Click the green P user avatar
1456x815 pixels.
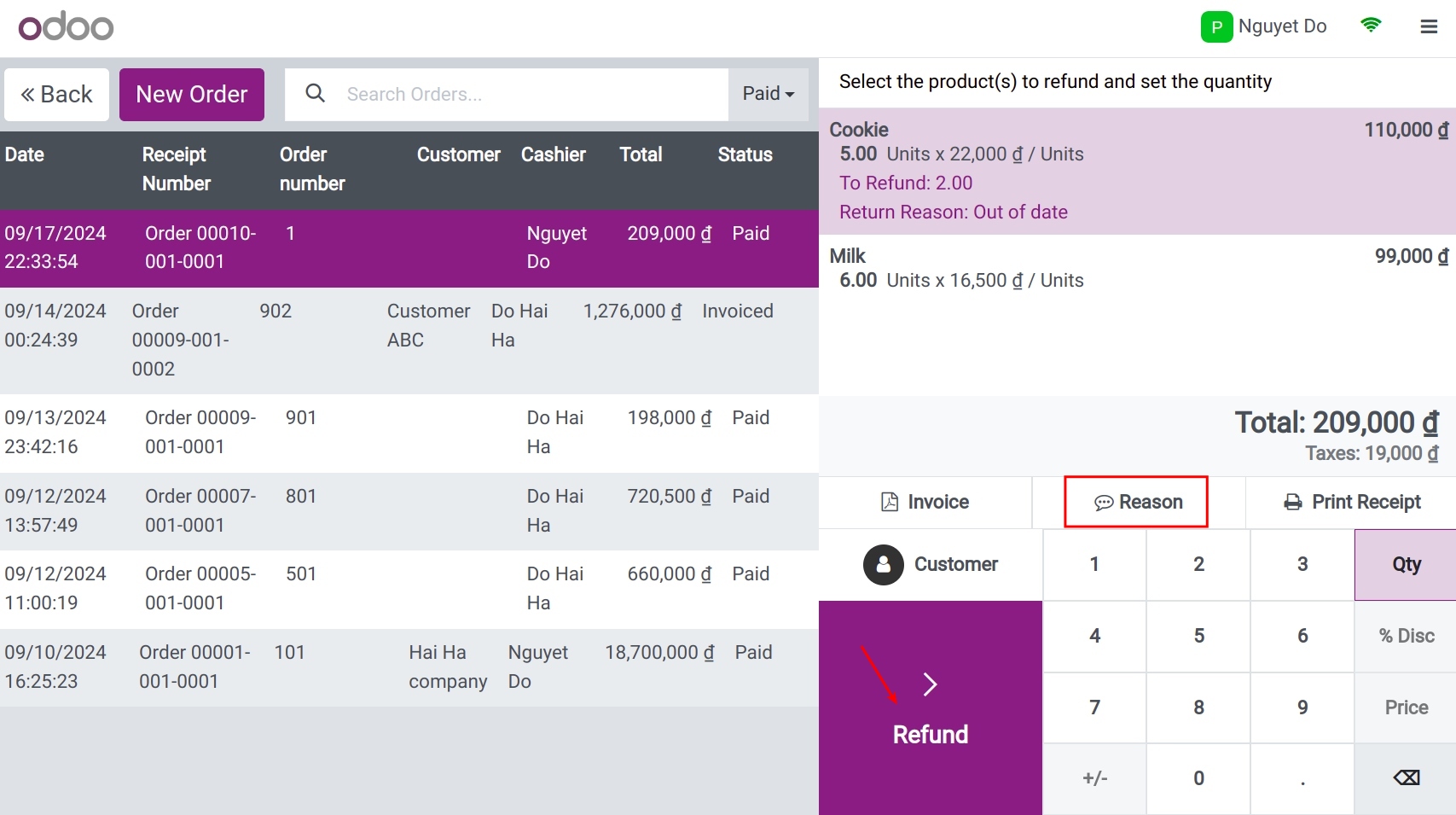1216,27
